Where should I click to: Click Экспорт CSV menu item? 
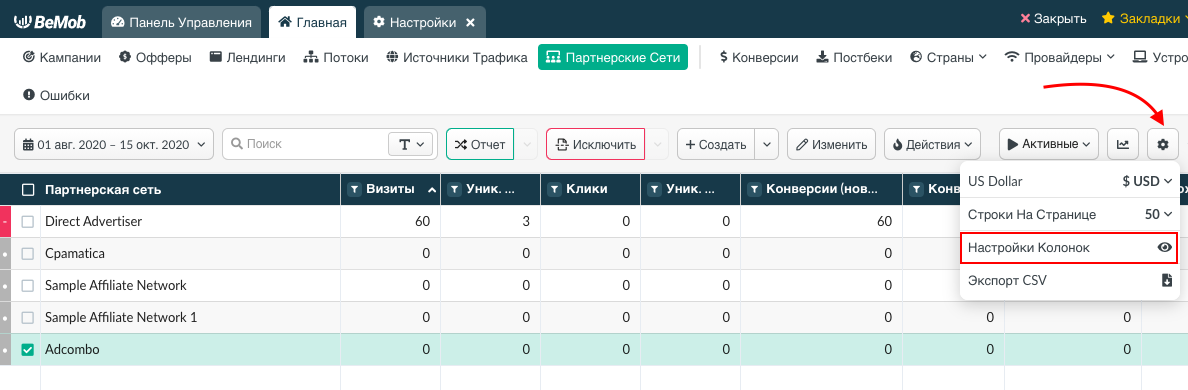pos(1069,281)
